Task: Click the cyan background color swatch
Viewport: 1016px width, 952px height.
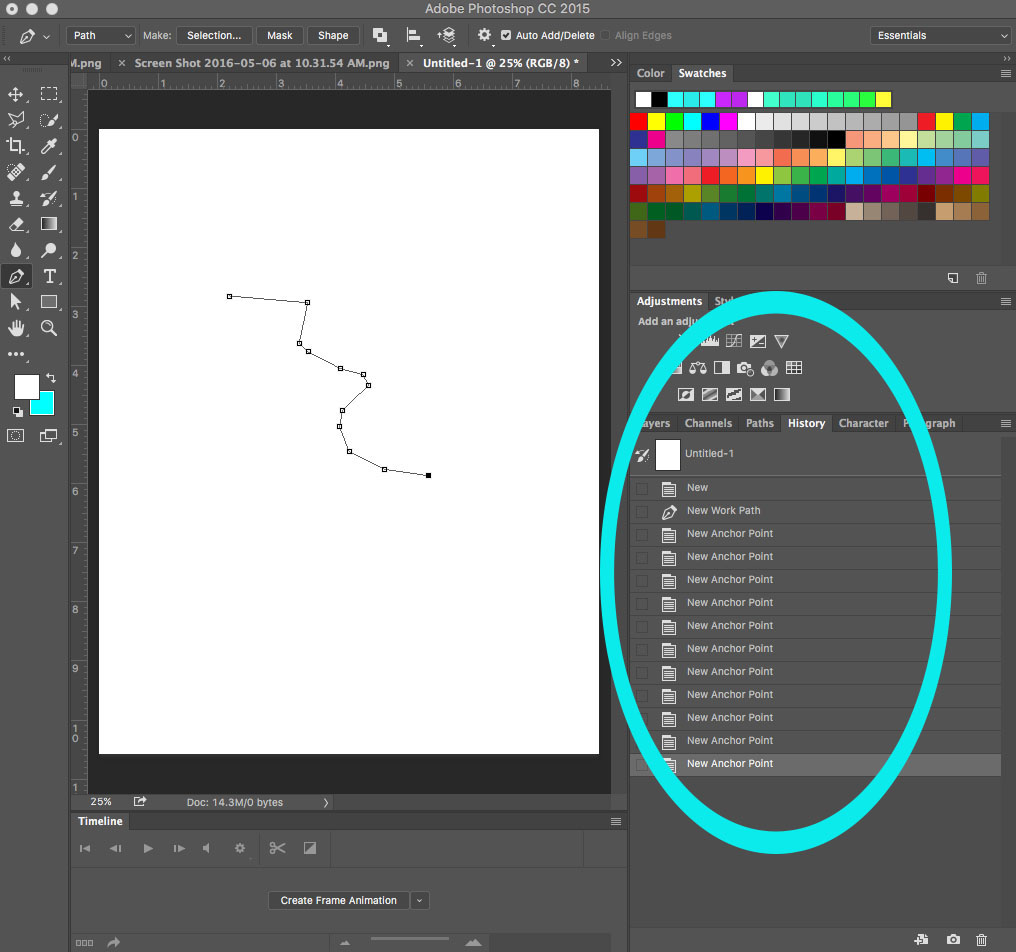Action: pos(44,404)
